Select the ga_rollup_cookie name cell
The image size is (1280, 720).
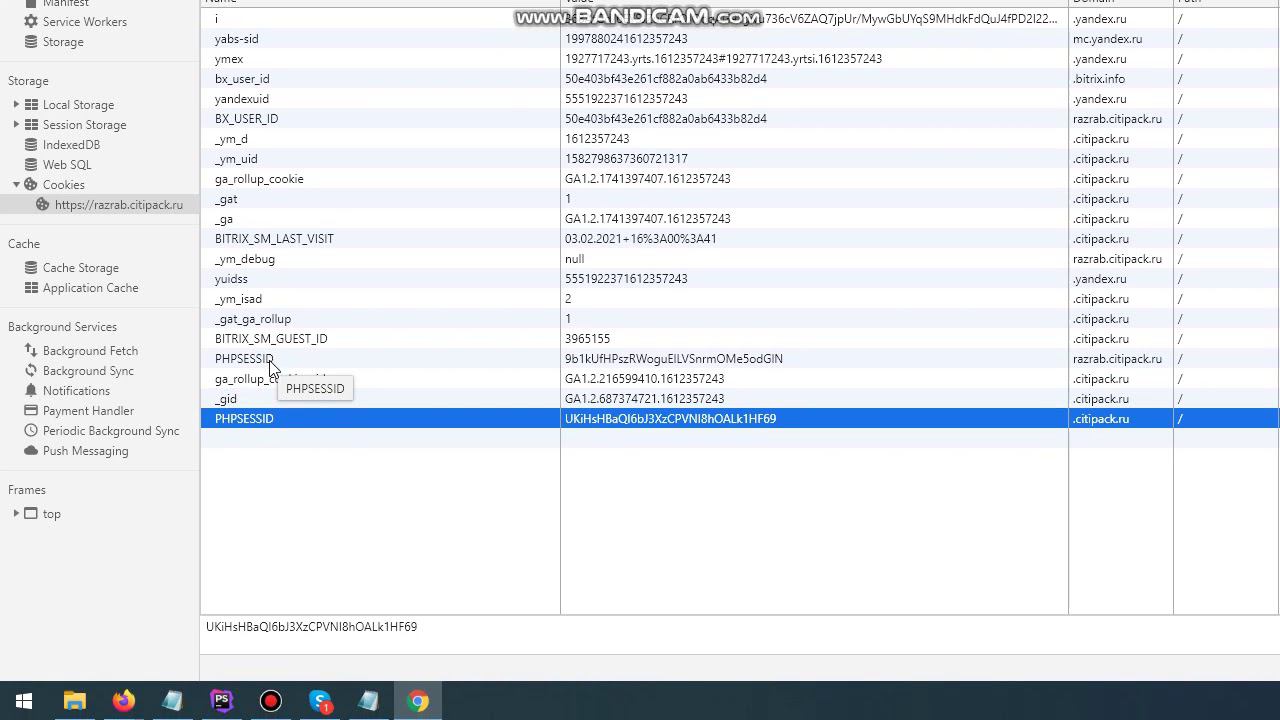[x=259, y=178]
